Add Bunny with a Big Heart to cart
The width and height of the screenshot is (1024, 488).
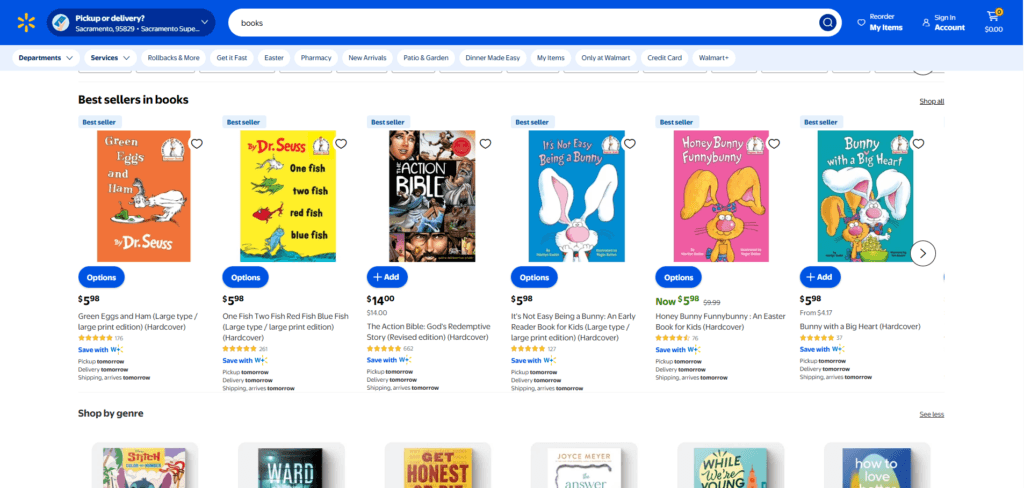tap(820, 277)
